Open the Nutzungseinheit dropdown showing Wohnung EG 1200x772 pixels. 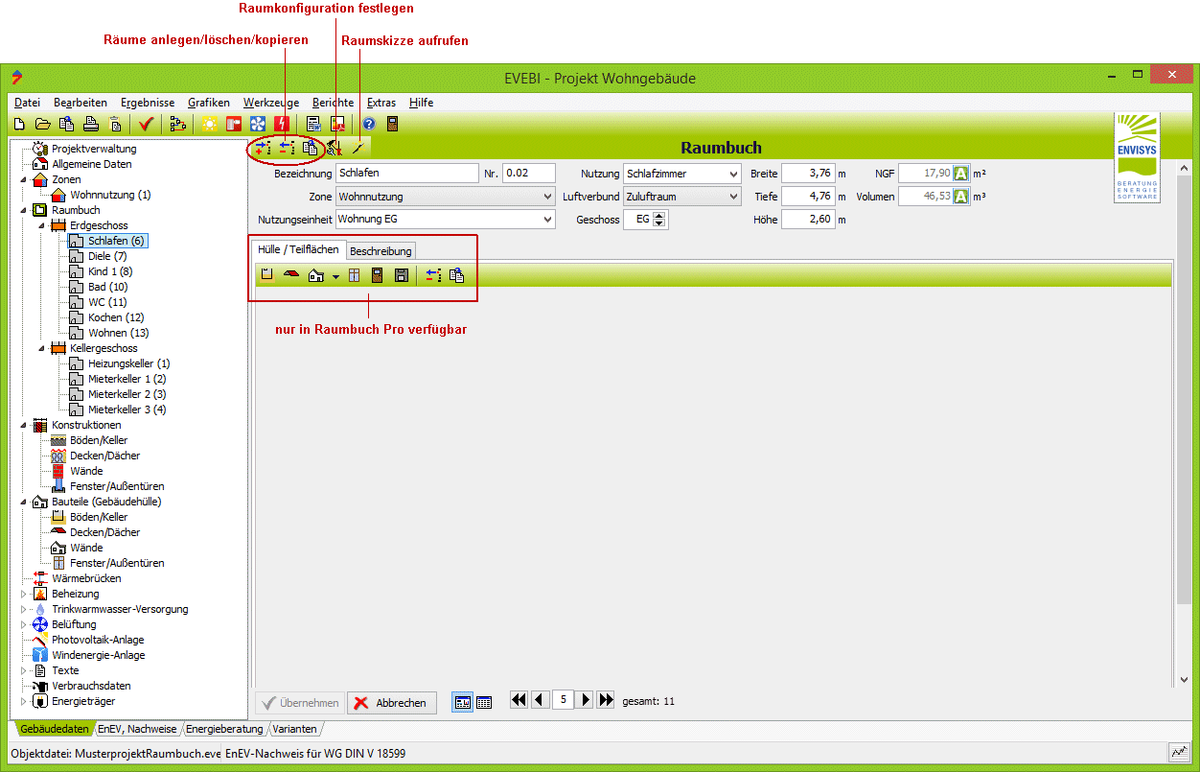[x=445, y=219]
